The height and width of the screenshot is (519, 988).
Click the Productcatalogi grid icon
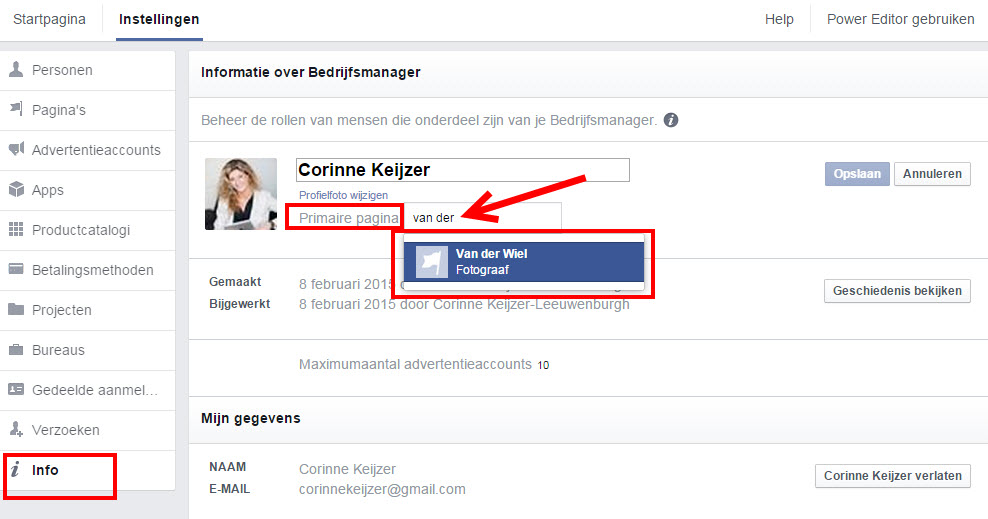coord(16,229)
